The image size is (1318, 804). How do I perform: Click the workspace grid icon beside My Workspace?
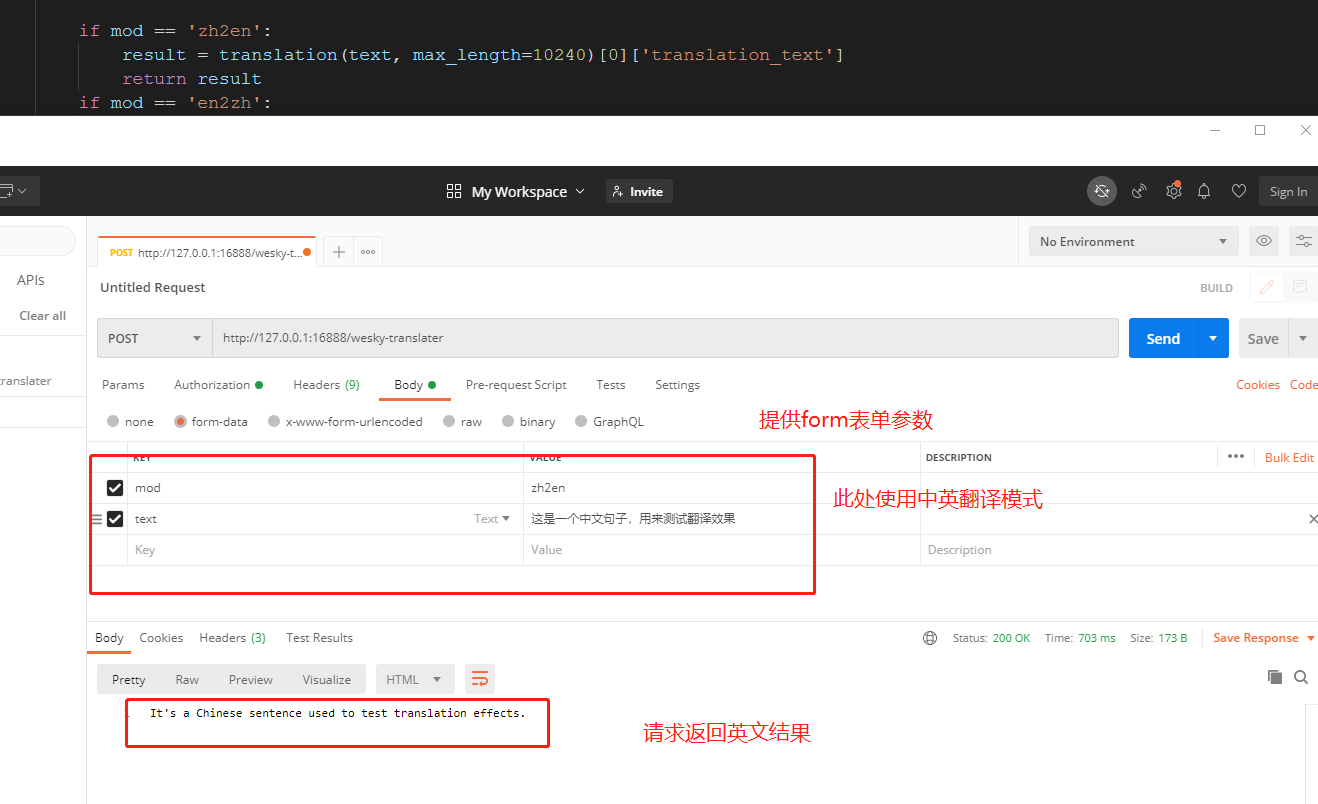[454, 191]
